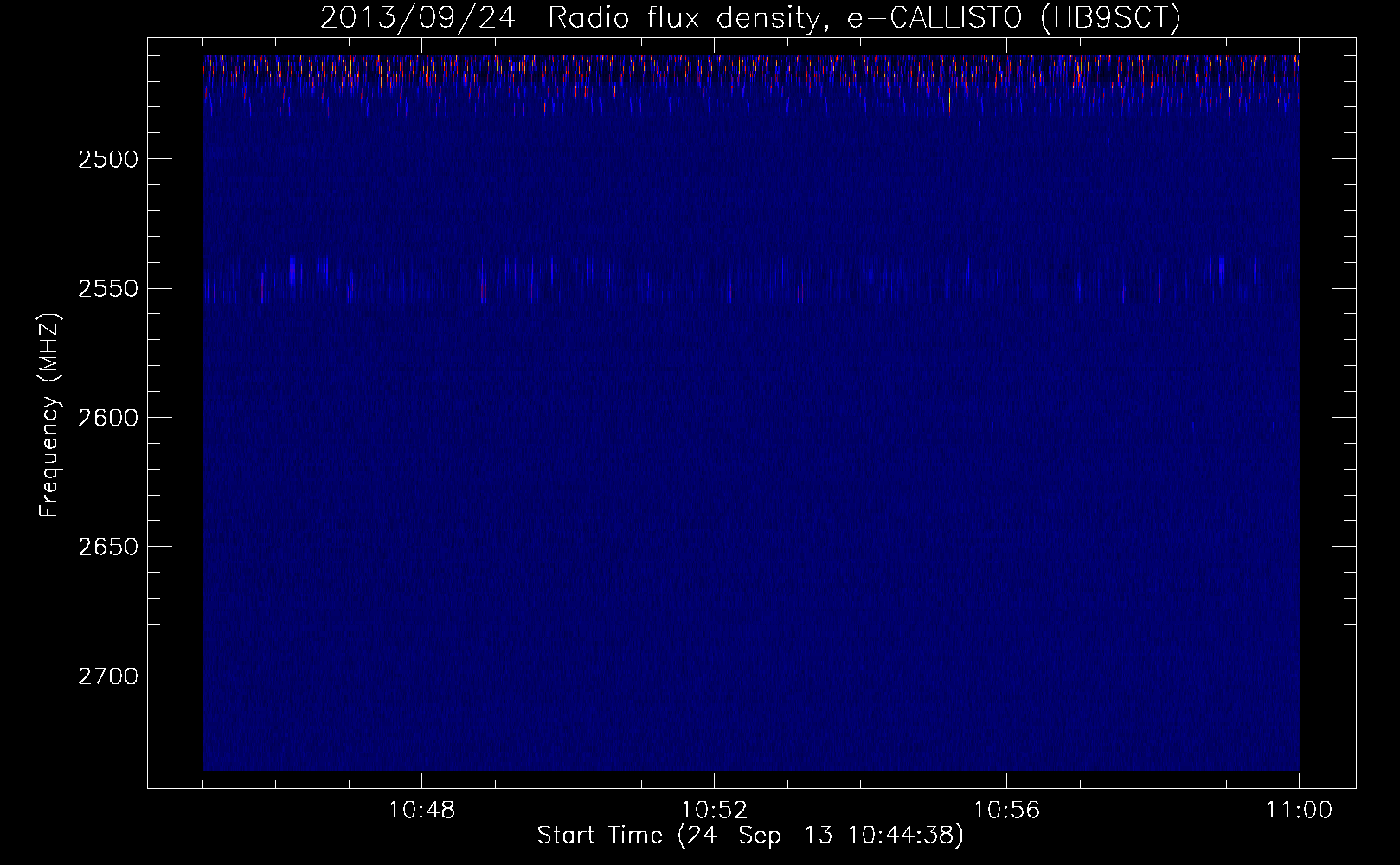Click the Start Time axis label
The height and width of the screenshot is (865, 1400).
point(750,836)
